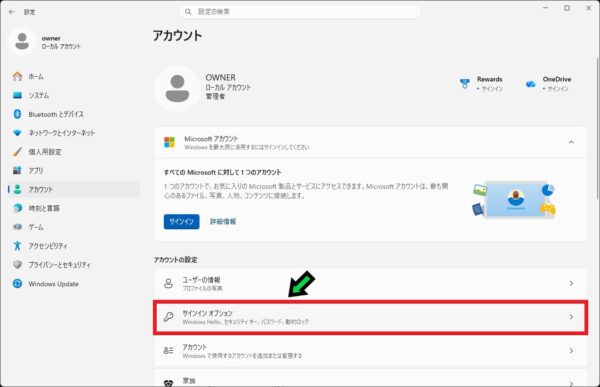Click the OneDrive cloud icon

point(530,84)
